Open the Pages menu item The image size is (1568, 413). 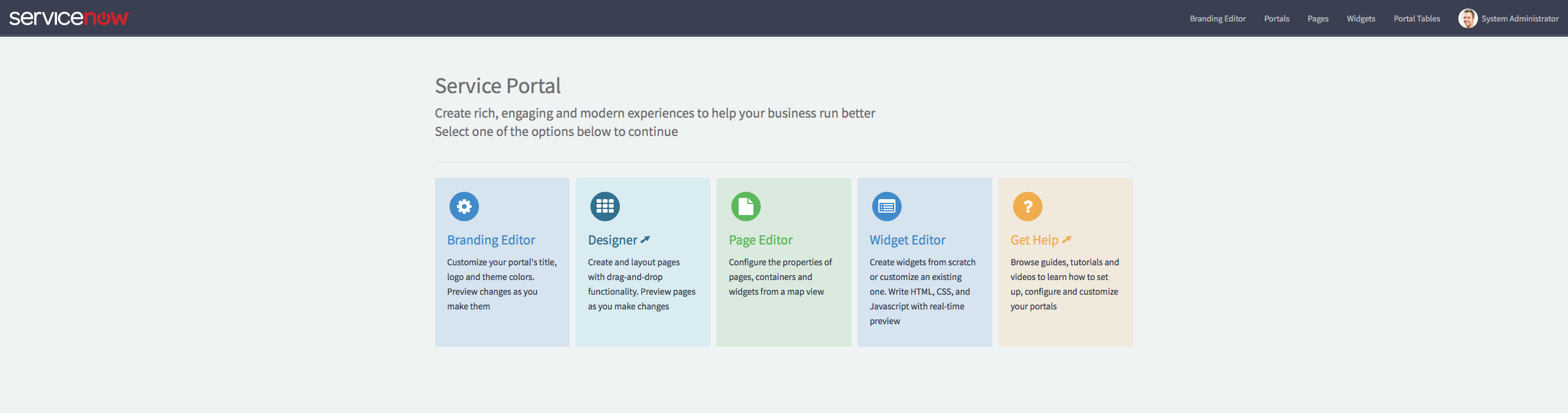(1317, 18)
